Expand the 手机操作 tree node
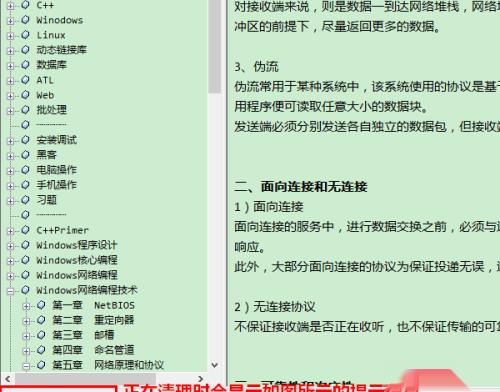Screen dimensions: 500x392 coord(10,186)
